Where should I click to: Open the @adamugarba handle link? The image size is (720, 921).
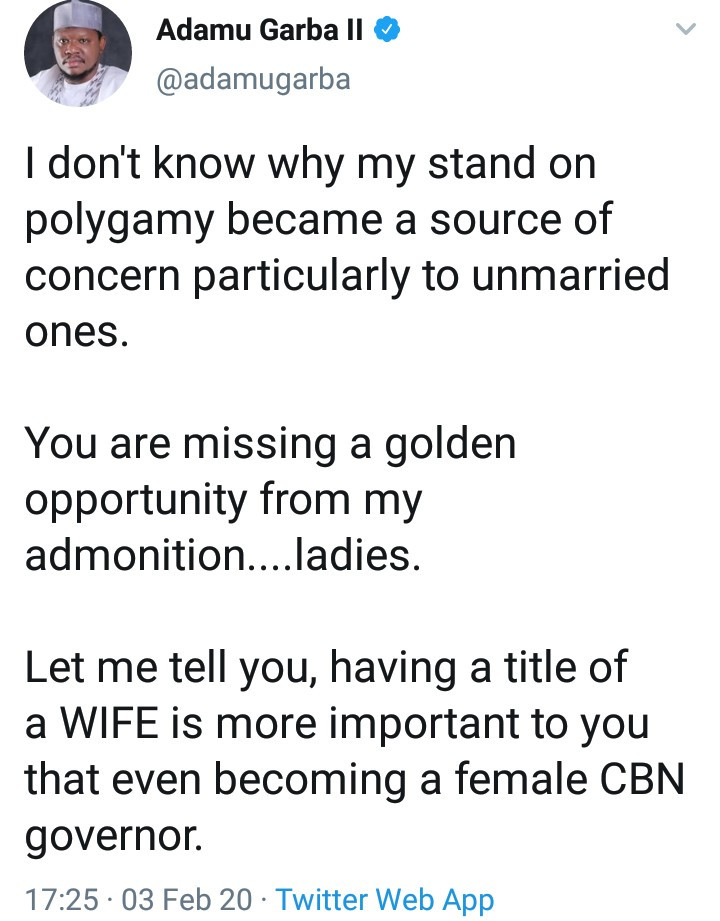click(253, 78)
